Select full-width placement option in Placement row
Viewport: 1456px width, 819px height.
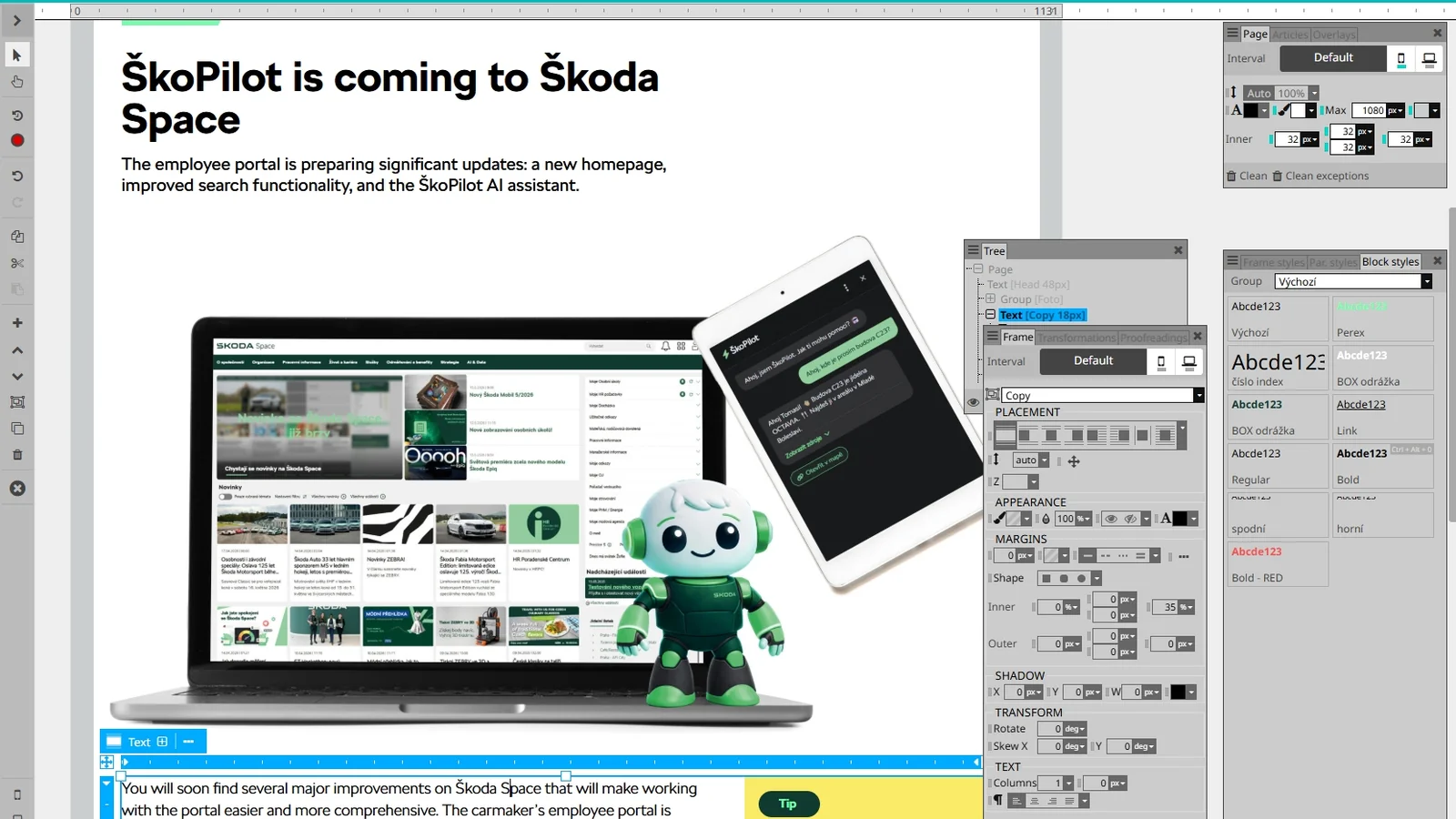click(1006, 435)
